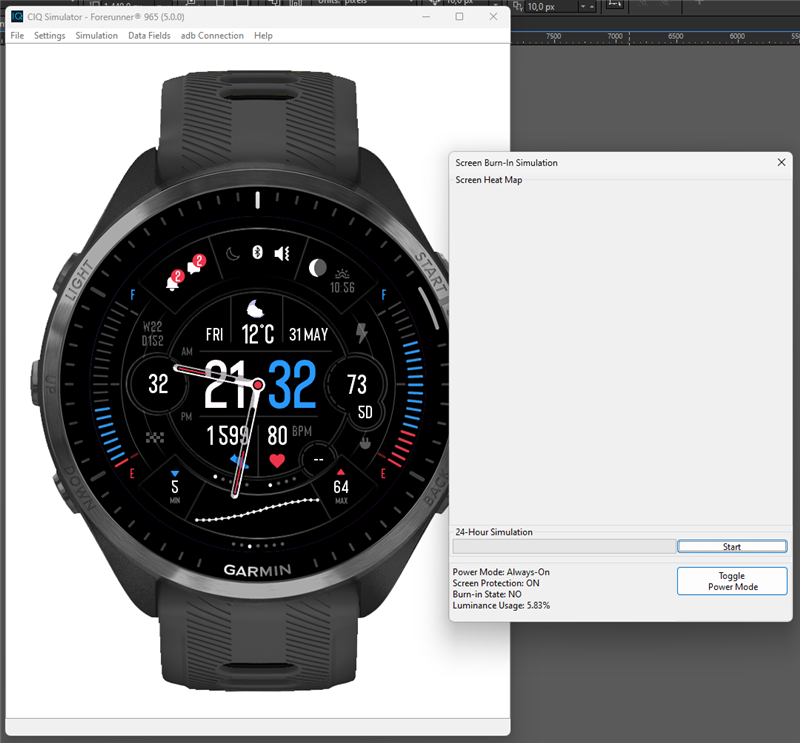Click the blue minutes digits 32
The height and width of the screenshot is (743, 800).
click(292, 384)
